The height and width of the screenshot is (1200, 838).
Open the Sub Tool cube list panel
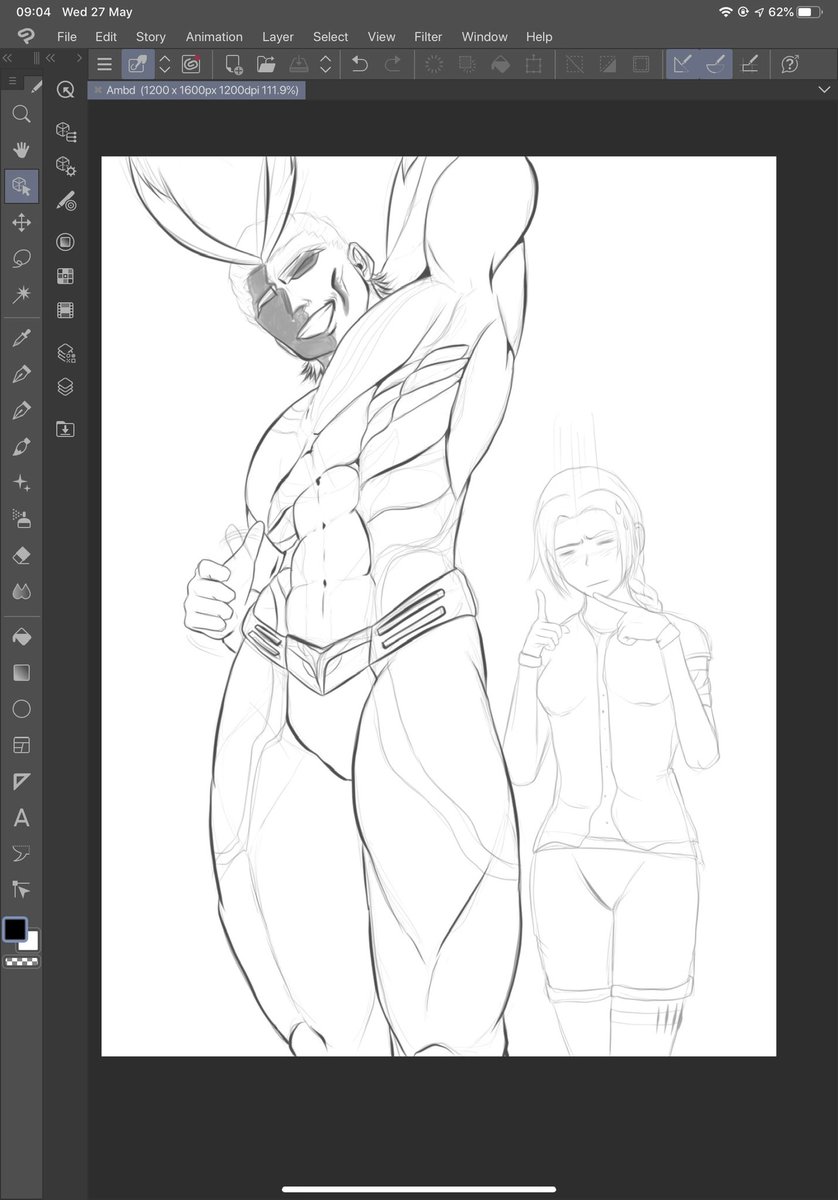66,132
